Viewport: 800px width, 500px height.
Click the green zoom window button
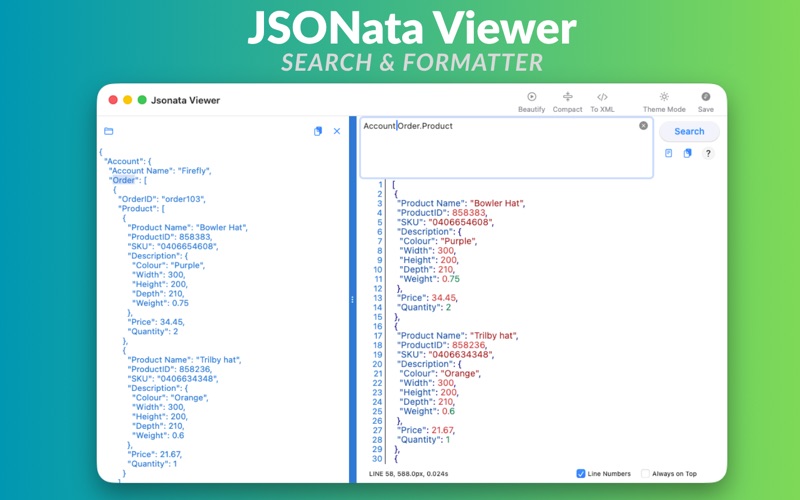click(x=142, y=100)
